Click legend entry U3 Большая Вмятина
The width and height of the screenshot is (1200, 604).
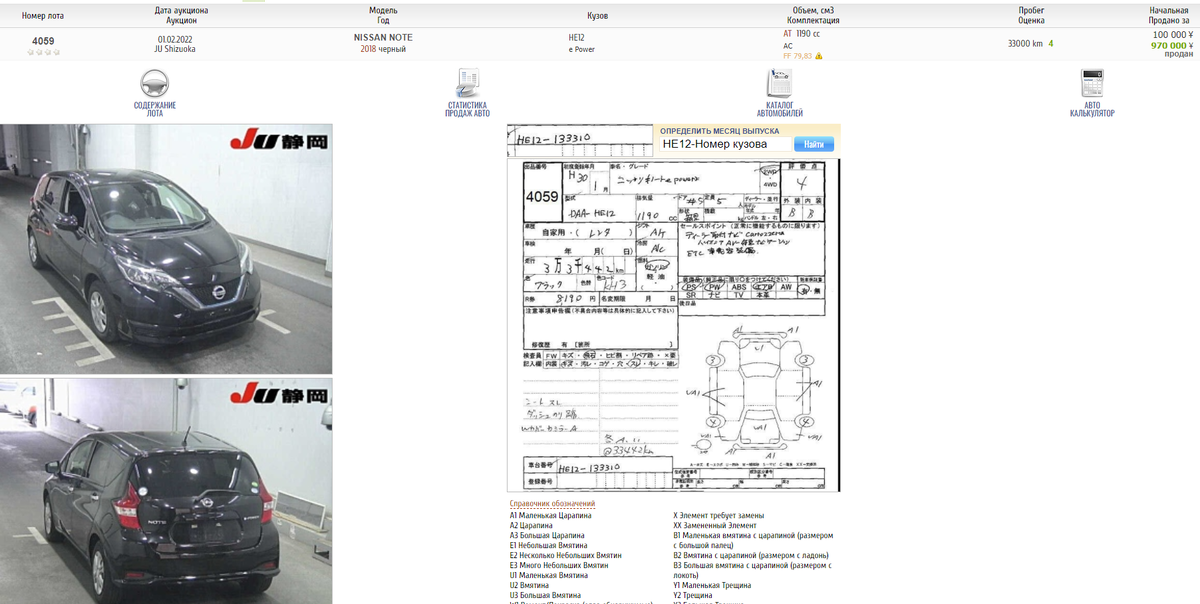[545, 595]
